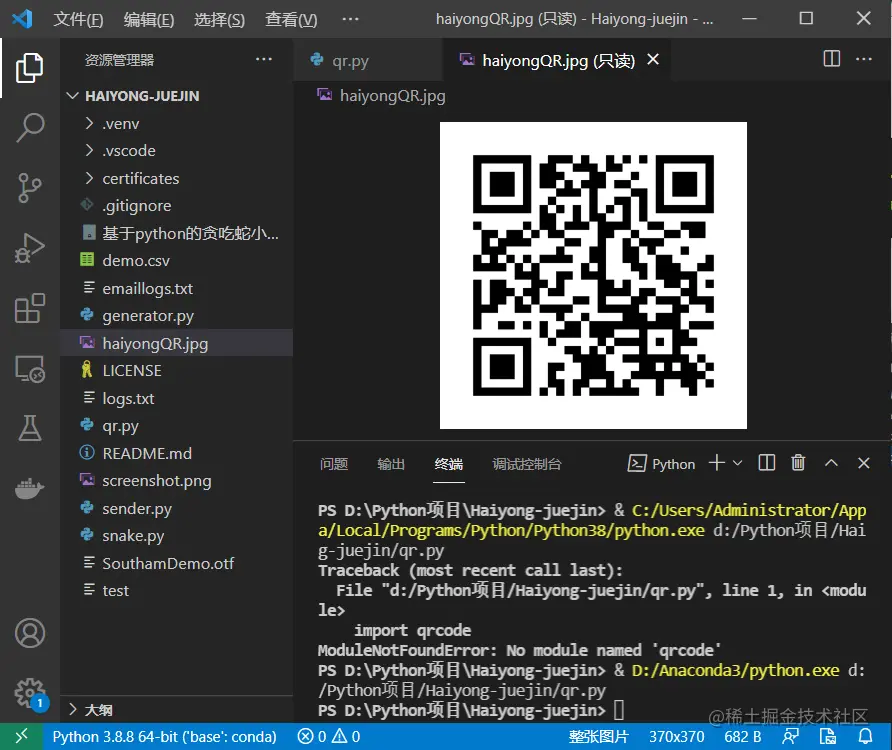
Task: Switch to the 问题 problems tab
Action: 334,464
